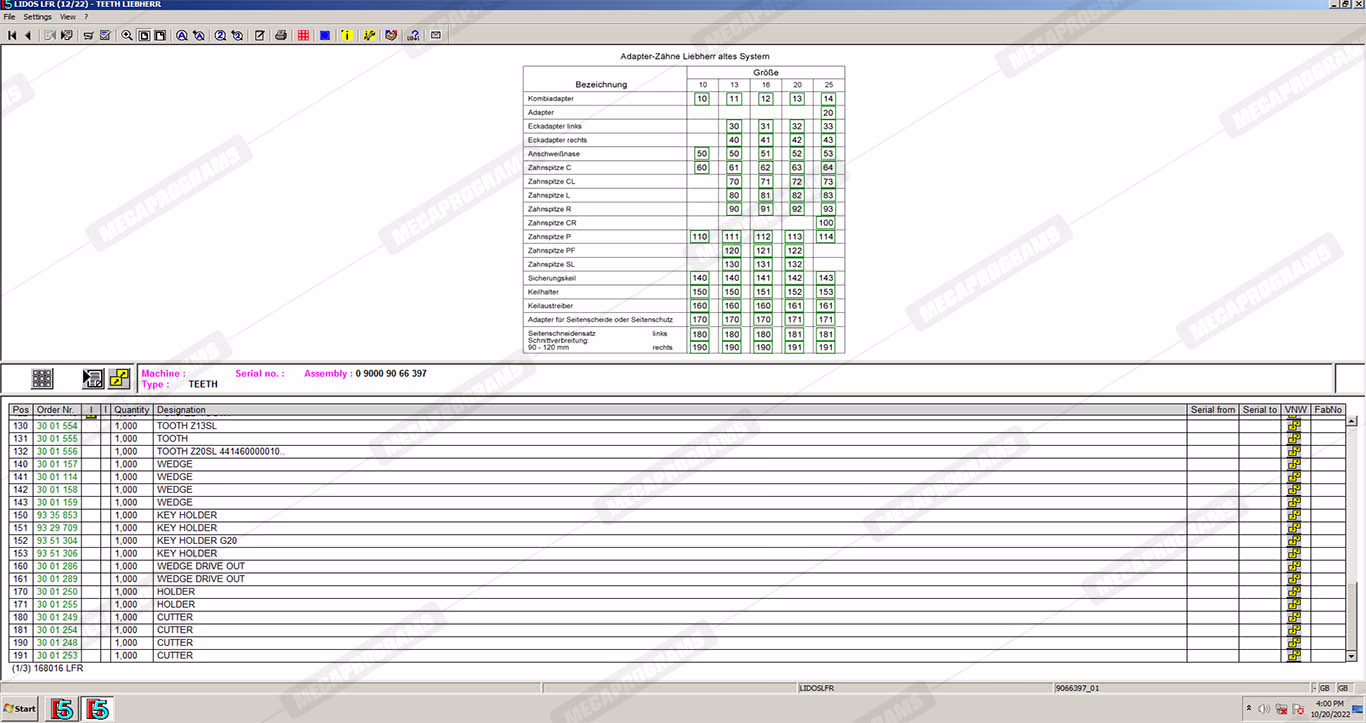Click the Serial from column header

(x=1213, y=410)
